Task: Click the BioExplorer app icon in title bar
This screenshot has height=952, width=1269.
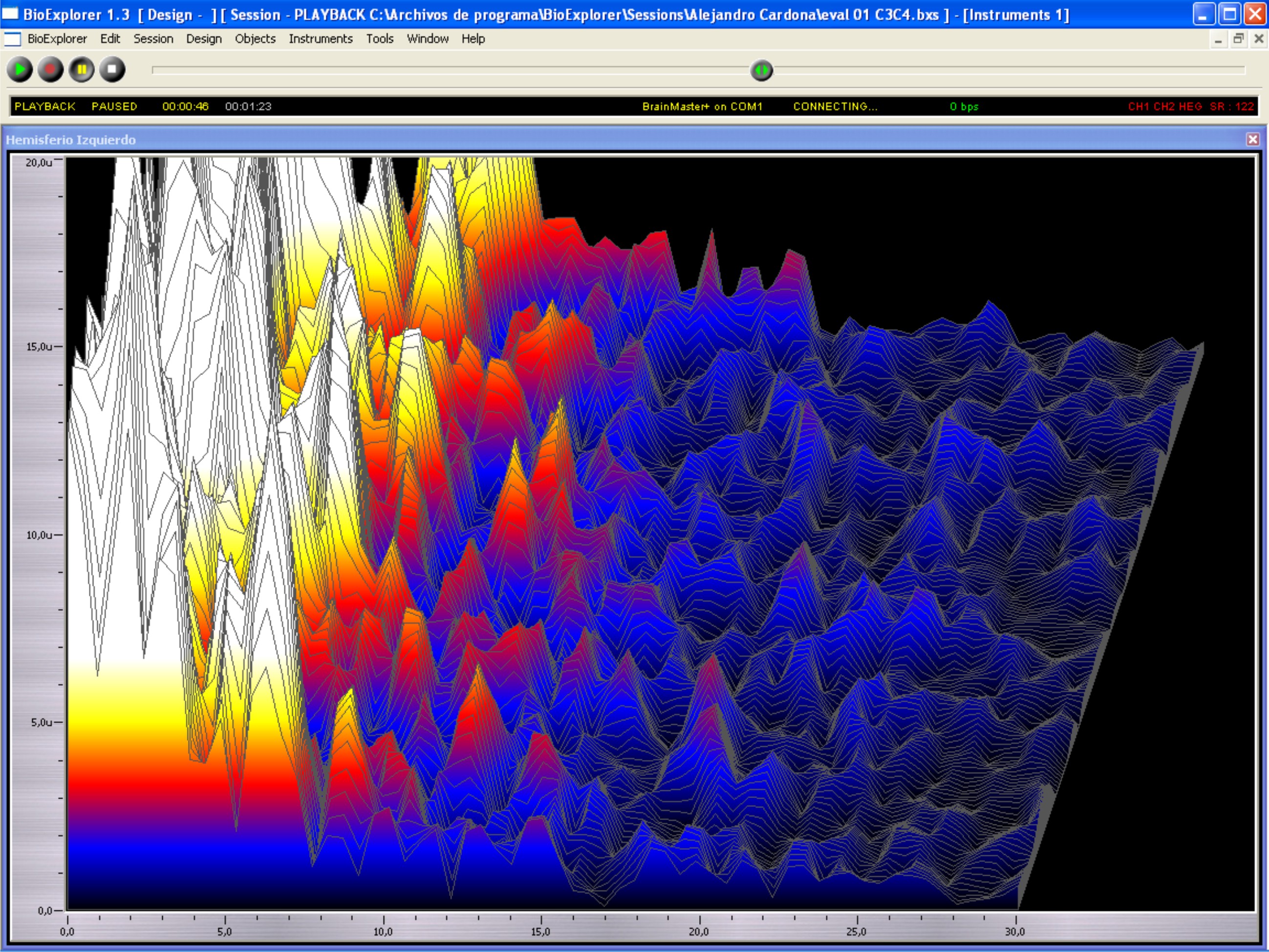Action: point(10,14)
